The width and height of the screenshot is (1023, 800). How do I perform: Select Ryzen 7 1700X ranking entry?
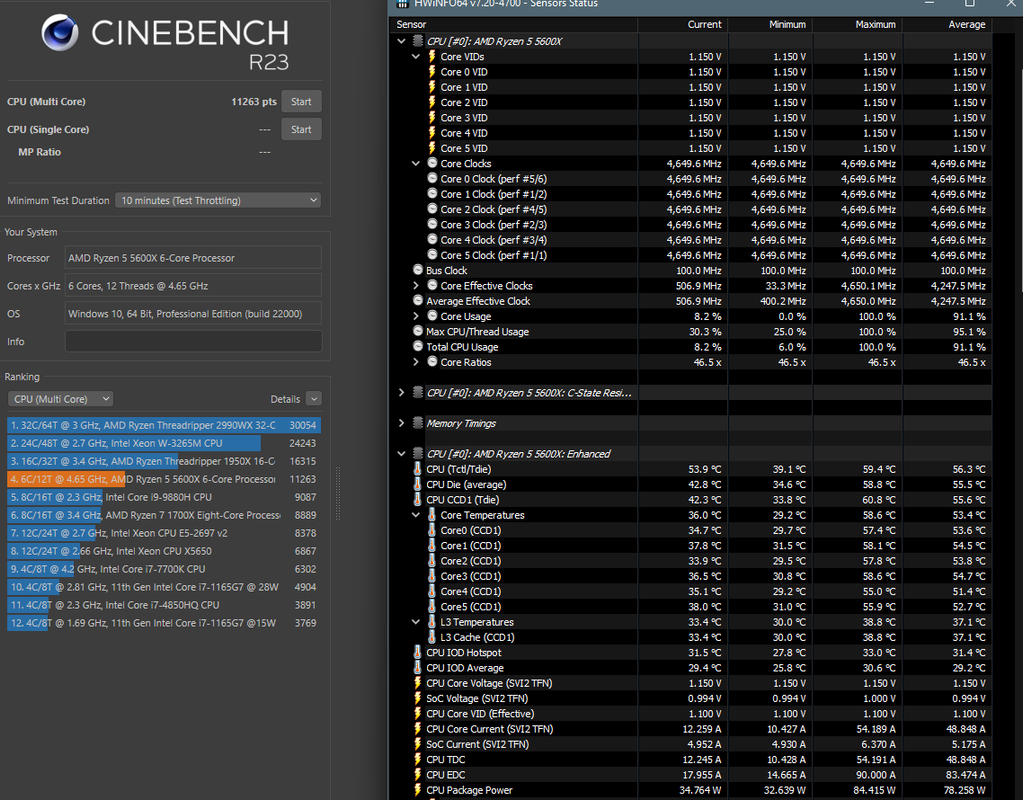click(x=164, y=515)
